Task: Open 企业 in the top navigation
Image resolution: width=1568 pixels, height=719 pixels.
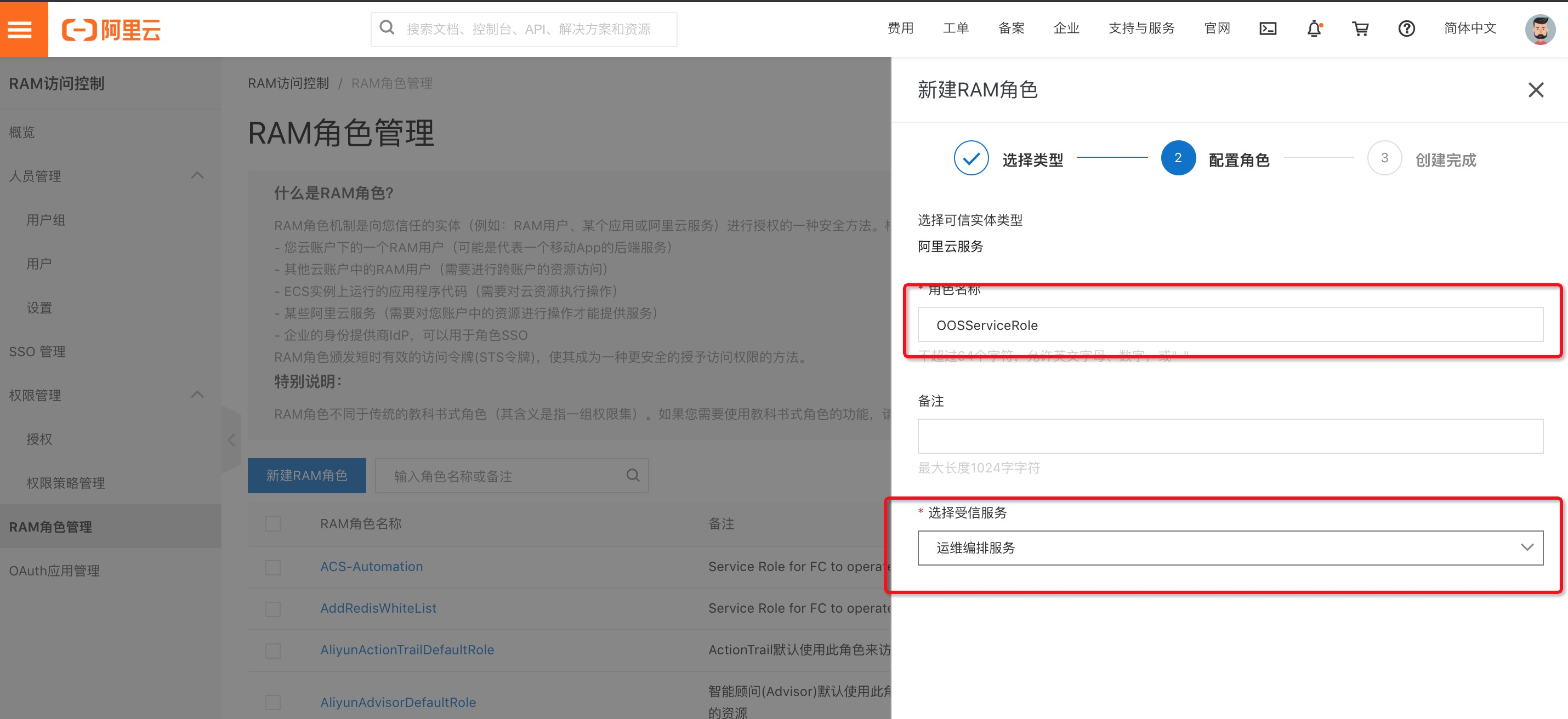Action: click(1066, 28)
